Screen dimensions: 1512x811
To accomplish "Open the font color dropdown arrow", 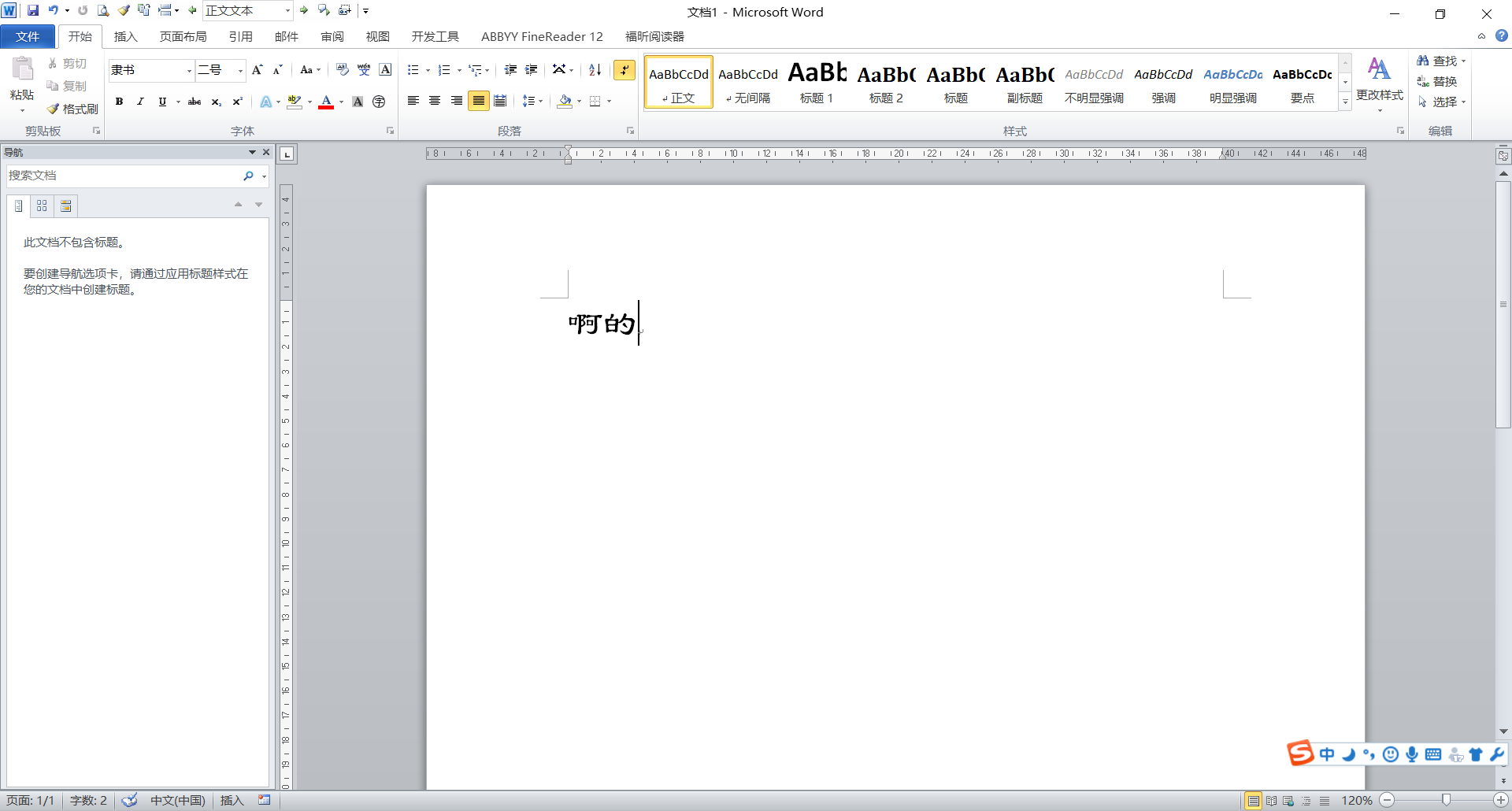I will (341, 102).
